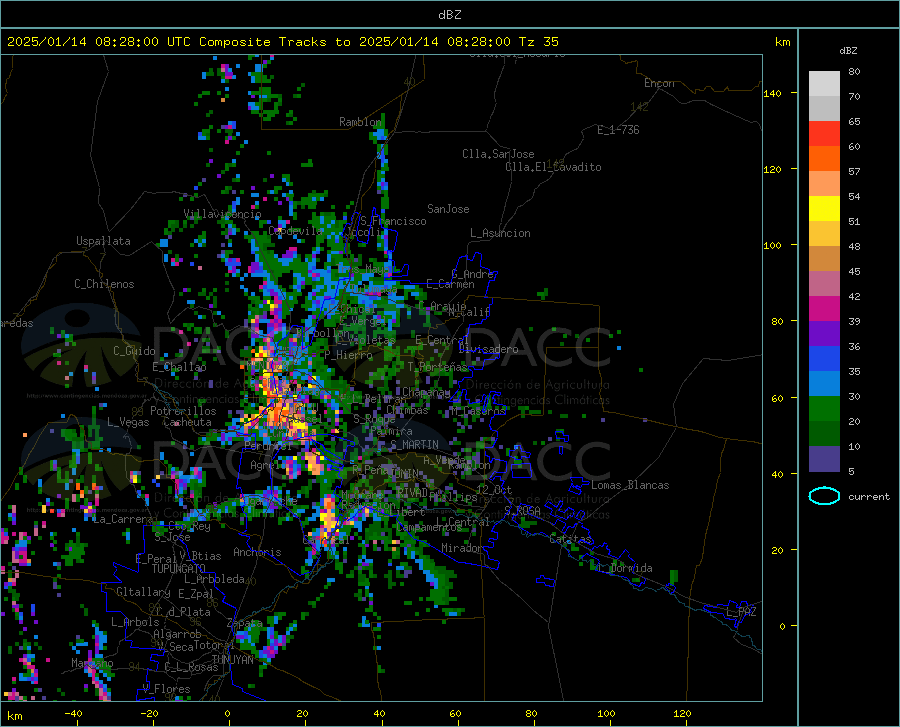The height and width of the screenshot is (727, 900).
Task: Select the magenta 39 dBZ color swatch
Action: tap(824, 309)
